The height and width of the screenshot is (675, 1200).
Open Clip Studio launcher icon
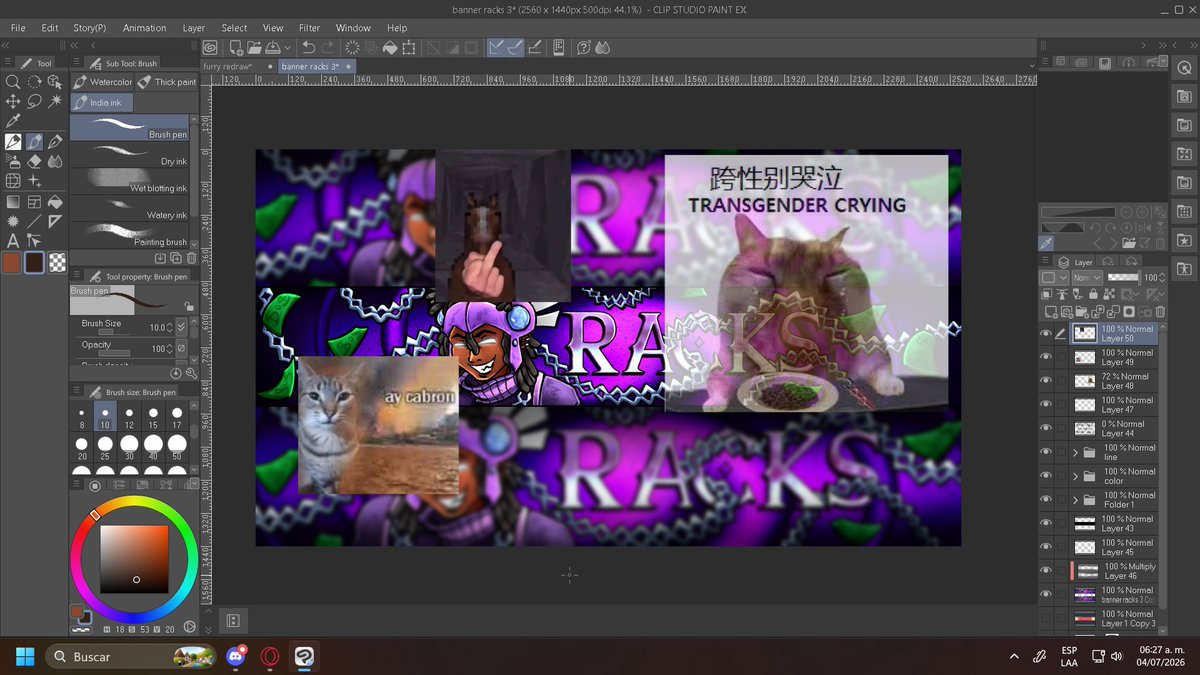tap(211, 47)
